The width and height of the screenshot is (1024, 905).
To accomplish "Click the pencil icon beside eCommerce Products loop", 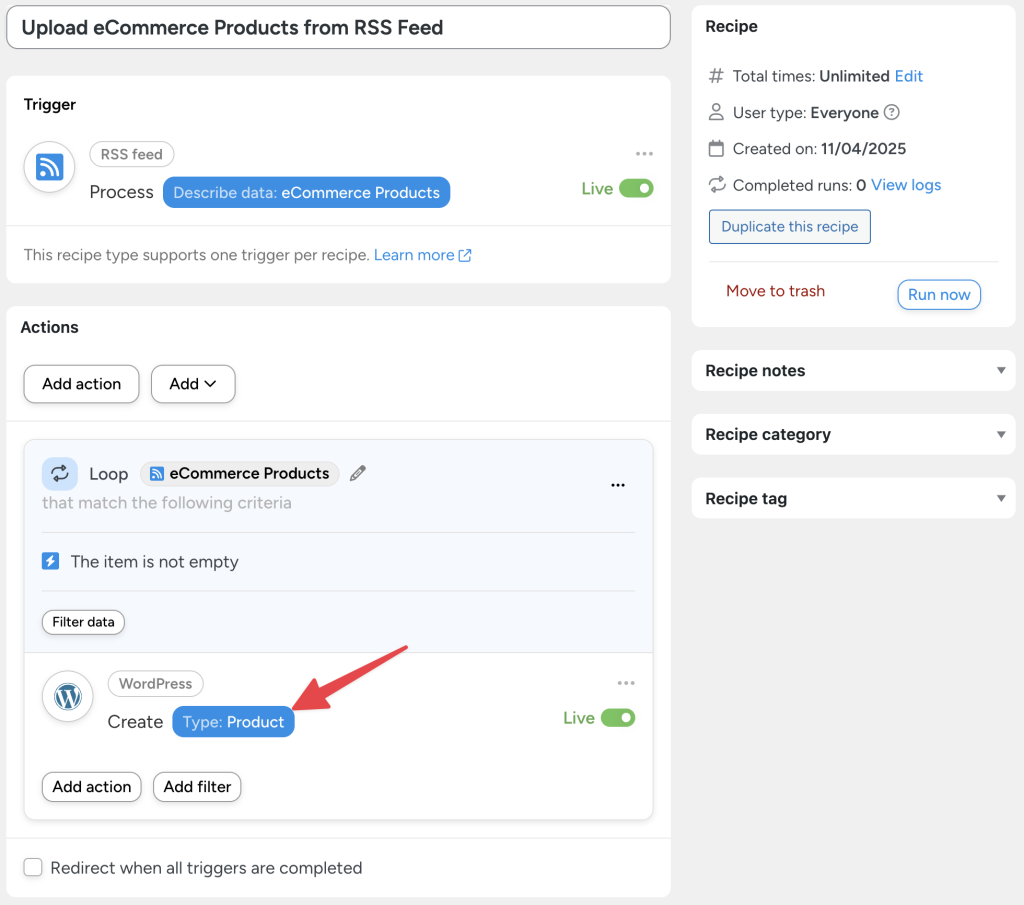I will click(x=357, y=473).
